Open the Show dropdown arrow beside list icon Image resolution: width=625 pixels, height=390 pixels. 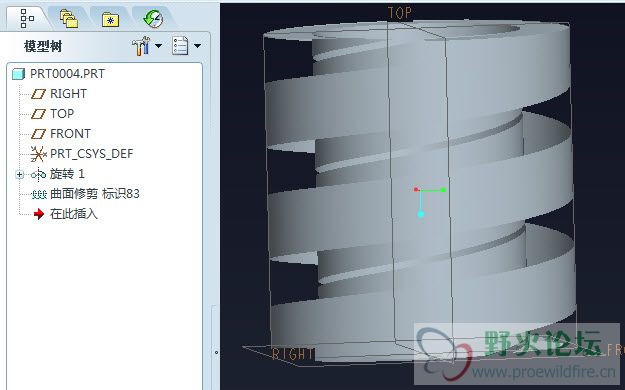coord(197,46)
